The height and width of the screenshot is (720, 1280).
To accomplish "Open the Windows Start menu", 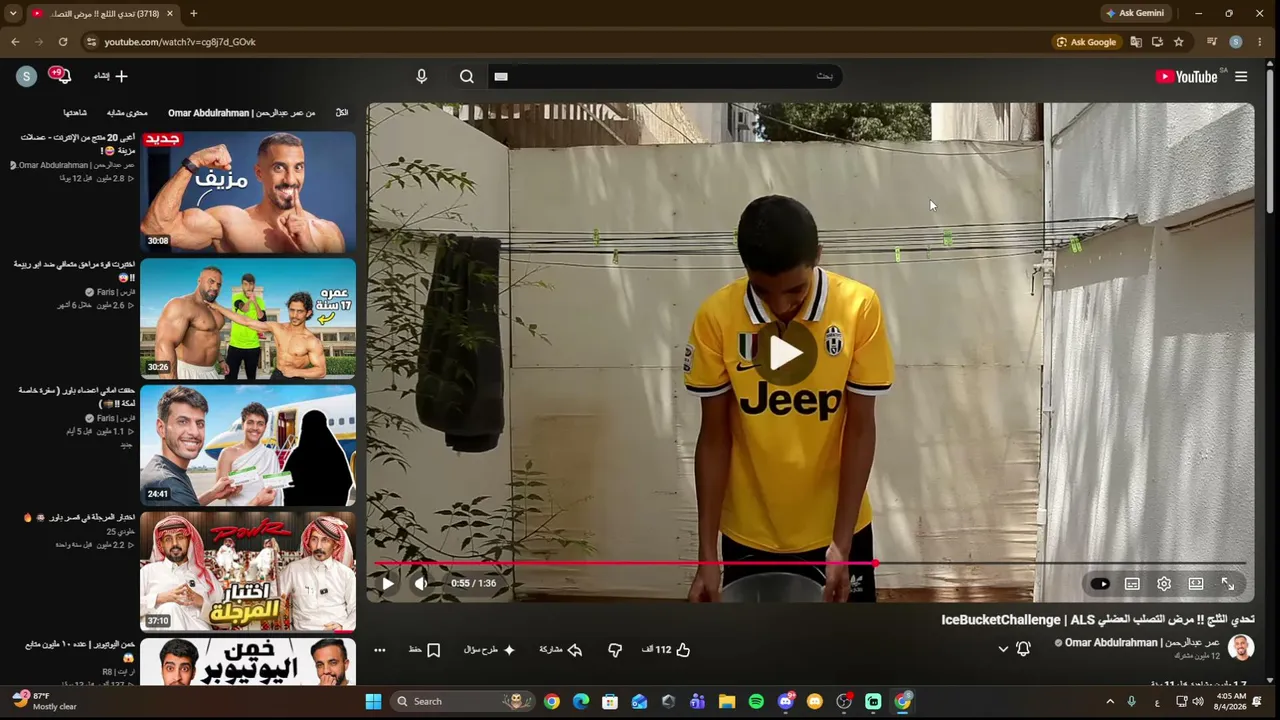I will (373, 701).
